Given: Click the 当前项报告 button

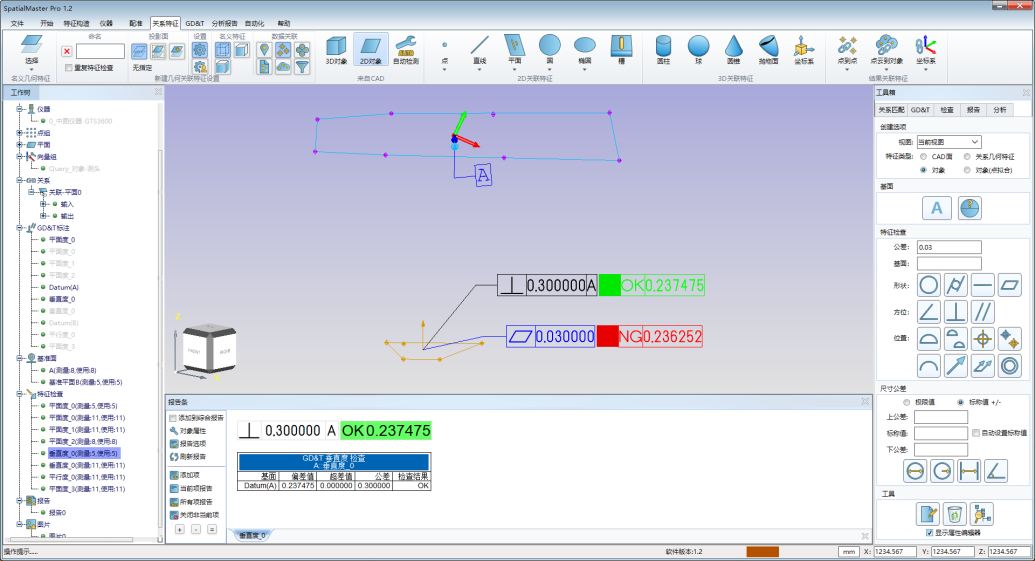Looking at the screenshot, I should tap(194, 488).
